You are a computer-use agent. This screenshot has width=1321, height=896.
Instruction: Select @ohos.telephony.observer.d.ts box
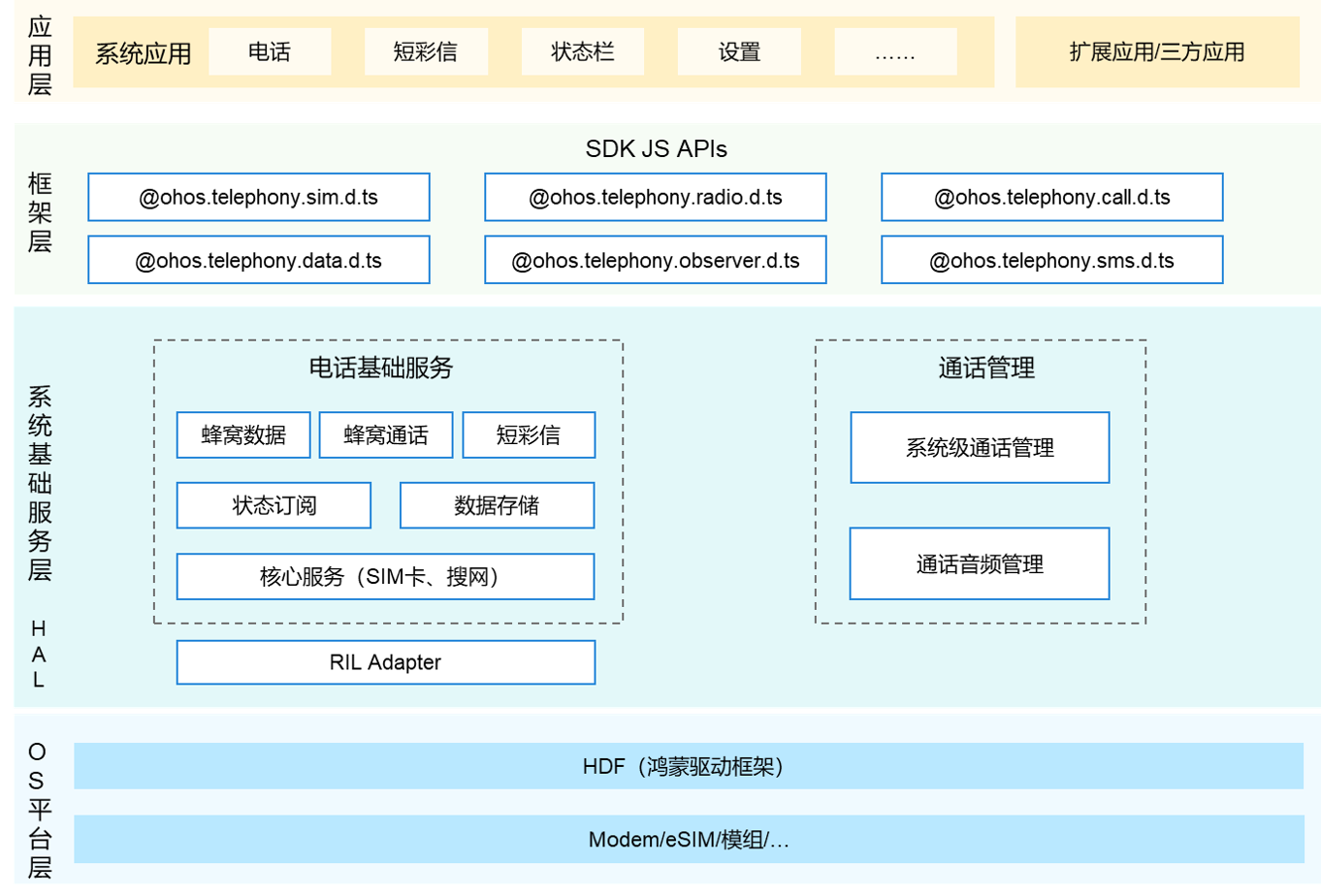point(656,260)
